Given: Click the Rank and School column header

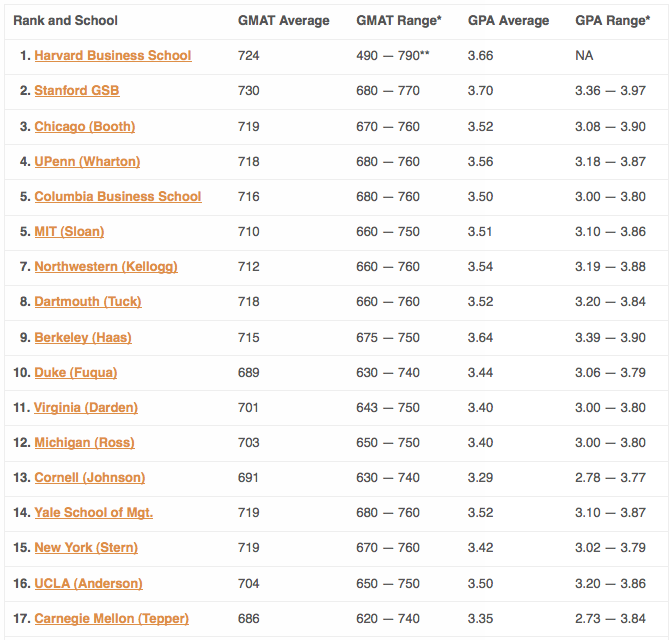Looking at the screenshot, I should [x=65, y=21].
